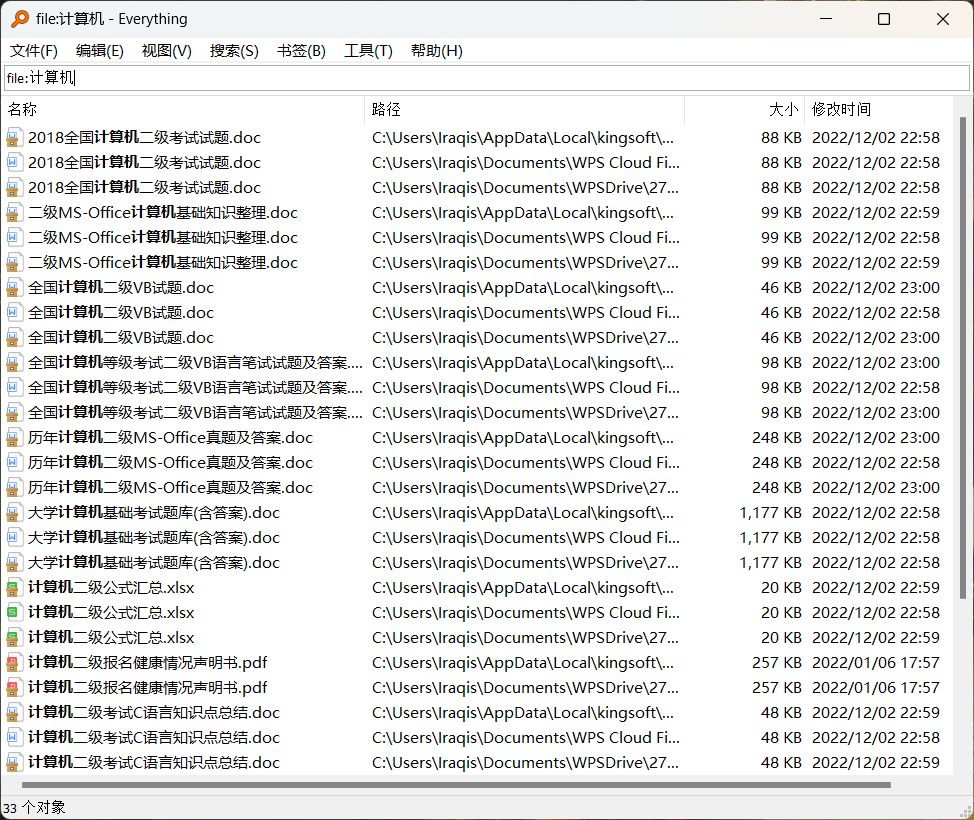The height and width of the screenshot is (820, 974).
Task: Click 257 KB size in AppData kingsoft row
Action: tap(776, 663)
